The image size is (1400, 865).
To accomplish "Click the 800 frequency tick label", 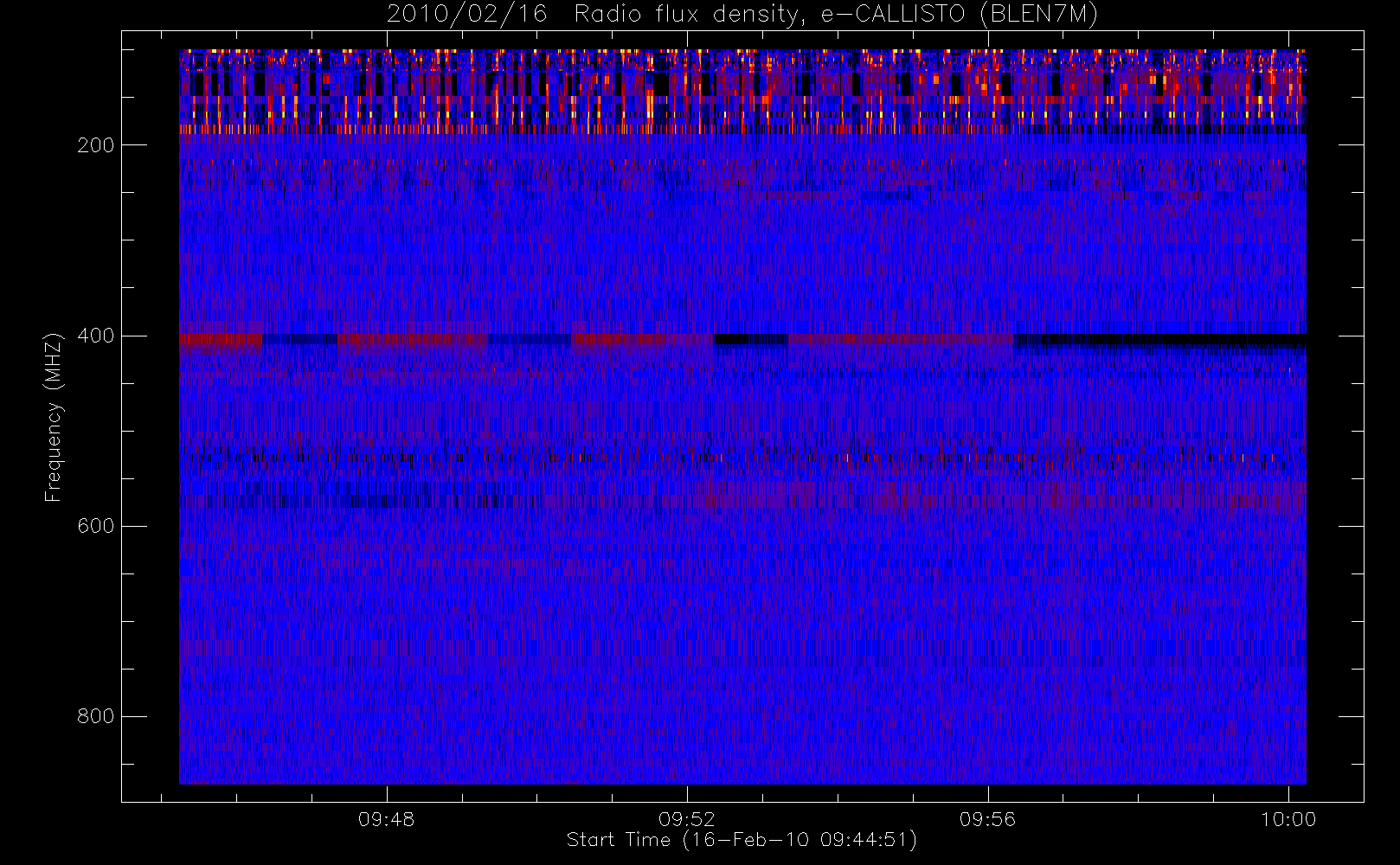I will [95, 716].
